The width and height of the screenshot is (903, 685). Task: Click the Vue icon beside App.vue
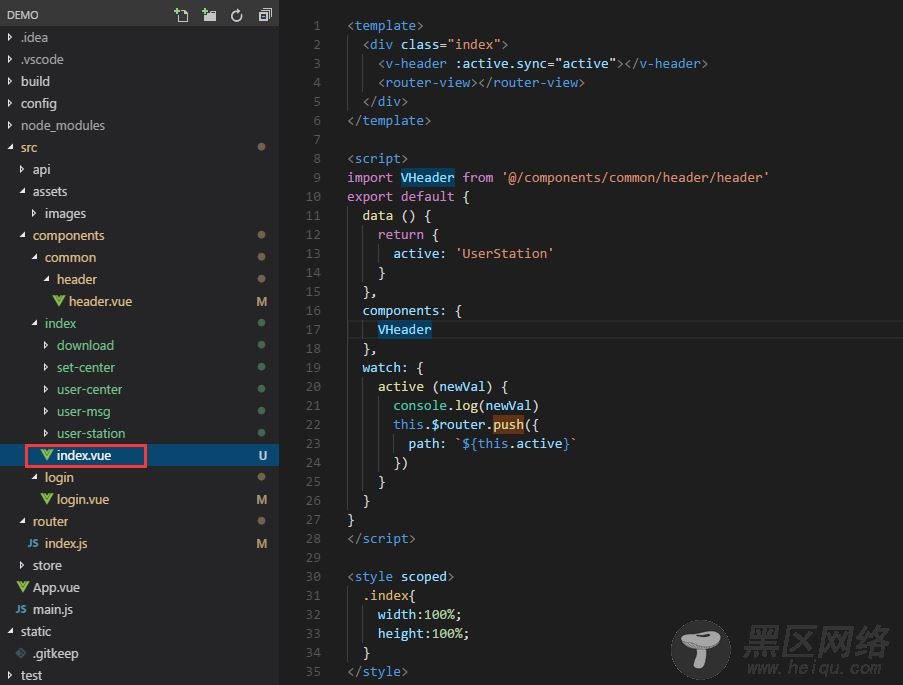pyautogui.click(x=23, y=587)
